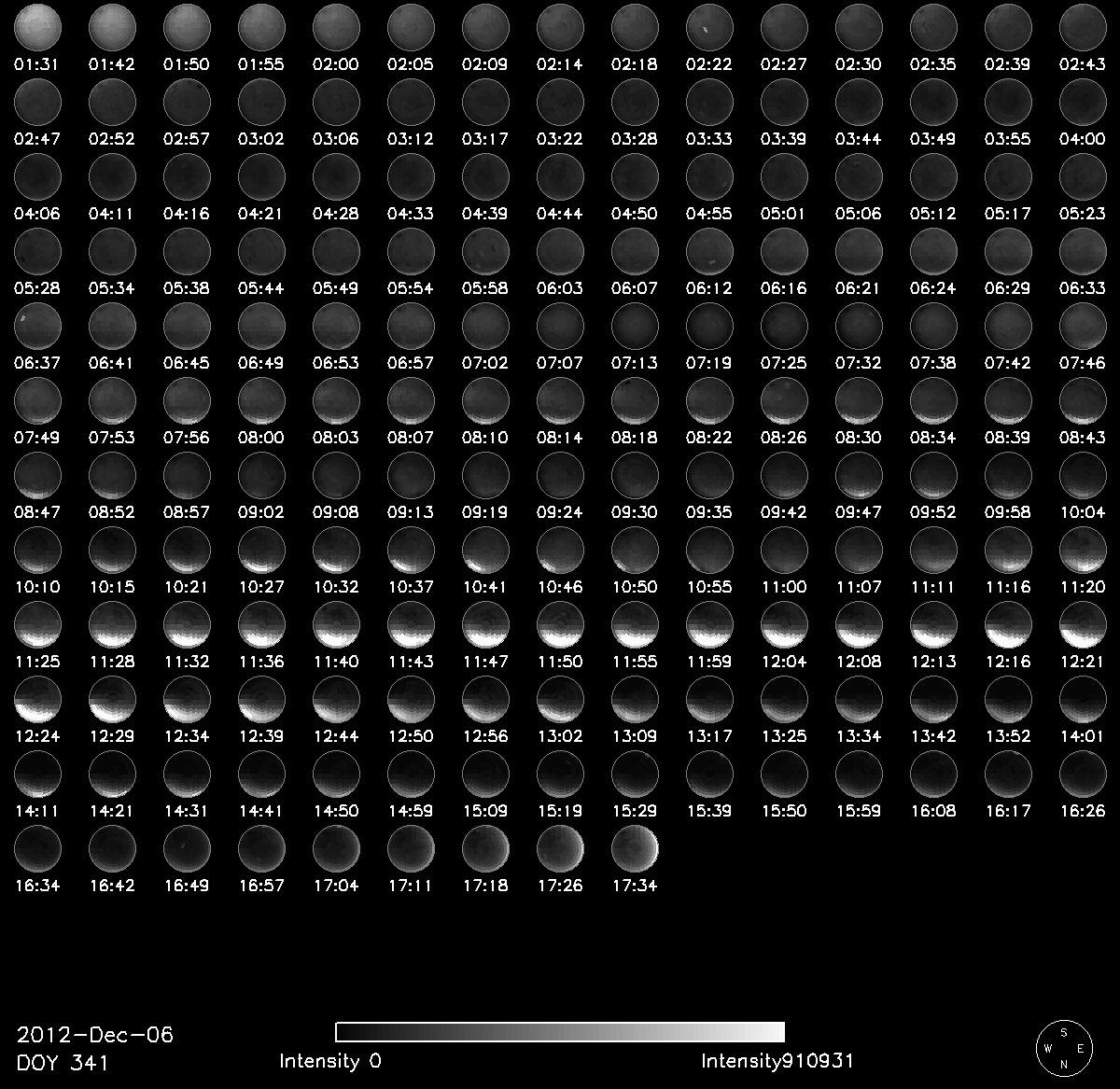
Task: Click the 08:00 timestamp label
Action: (261, 438)
